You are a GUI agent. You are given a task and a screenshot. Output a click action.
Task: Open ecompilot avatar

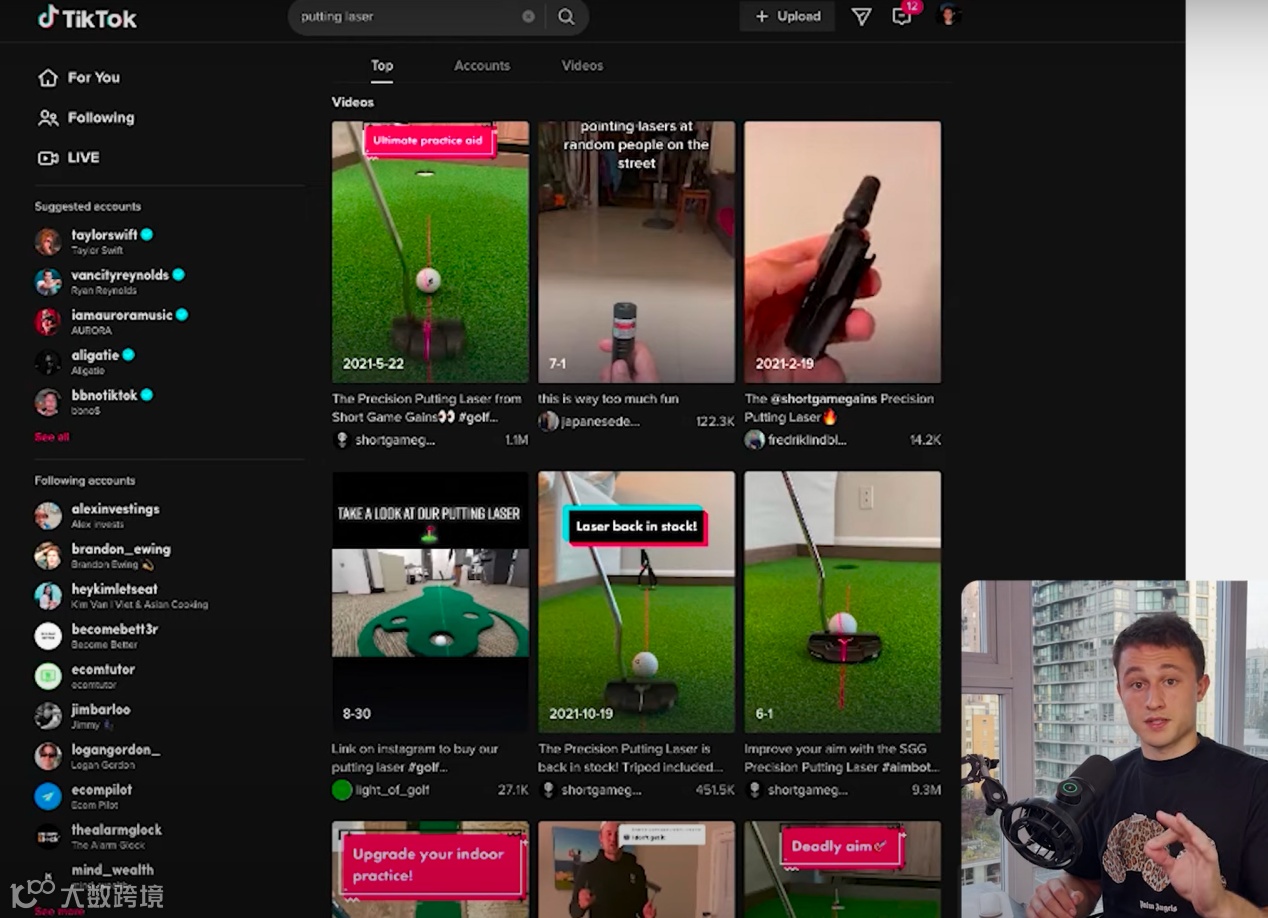pos(48,796)
